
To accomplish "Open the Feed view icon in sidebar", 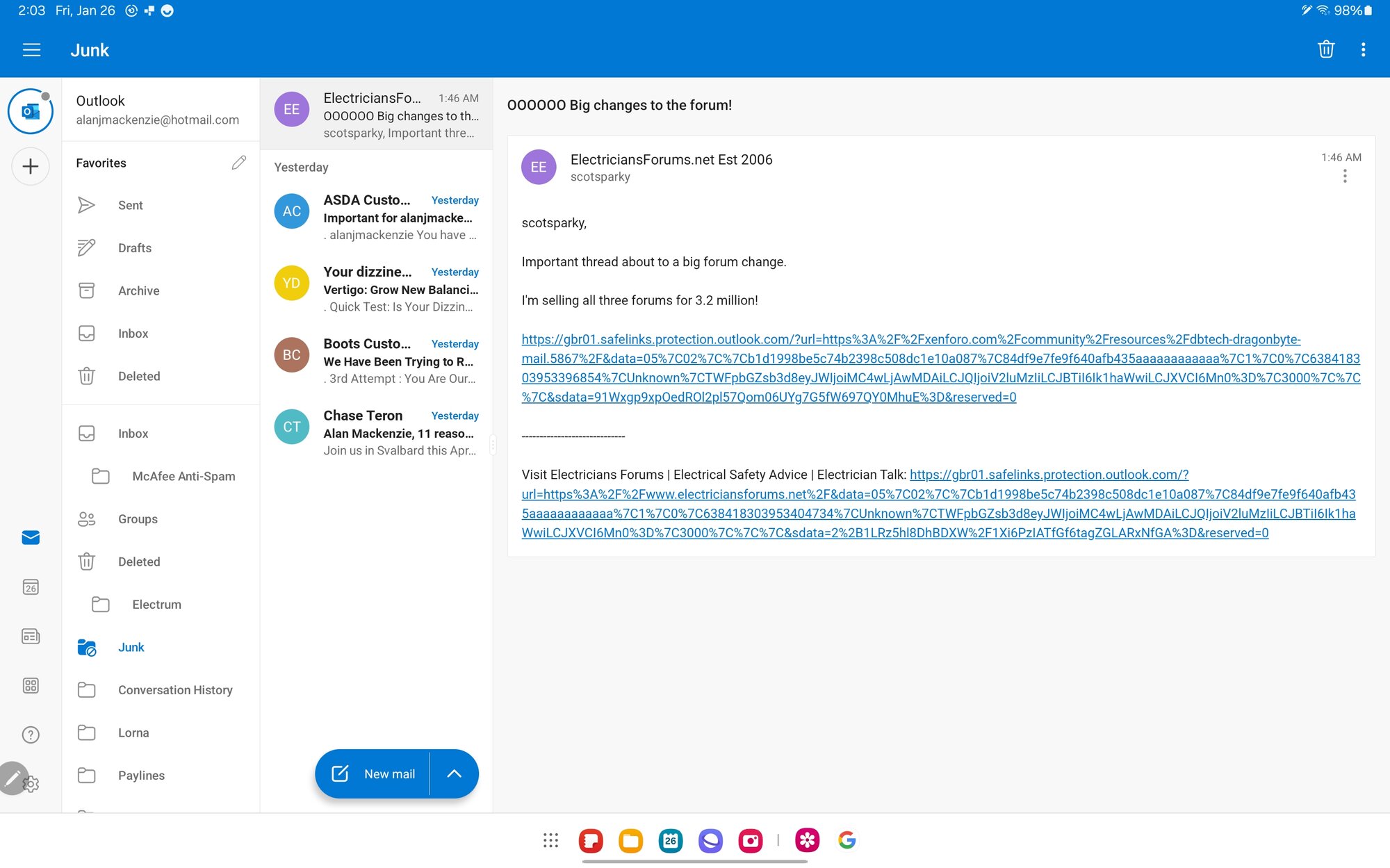I will click(31, 637).
